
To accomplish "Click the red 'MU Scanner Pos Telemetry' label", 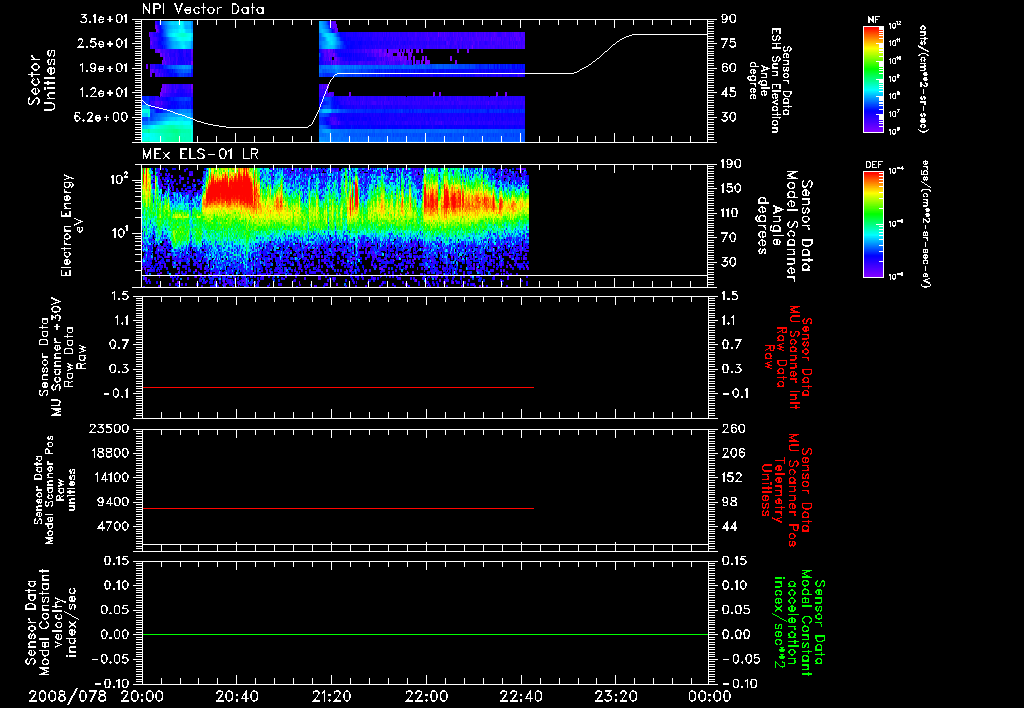I will tap(786, 489).
